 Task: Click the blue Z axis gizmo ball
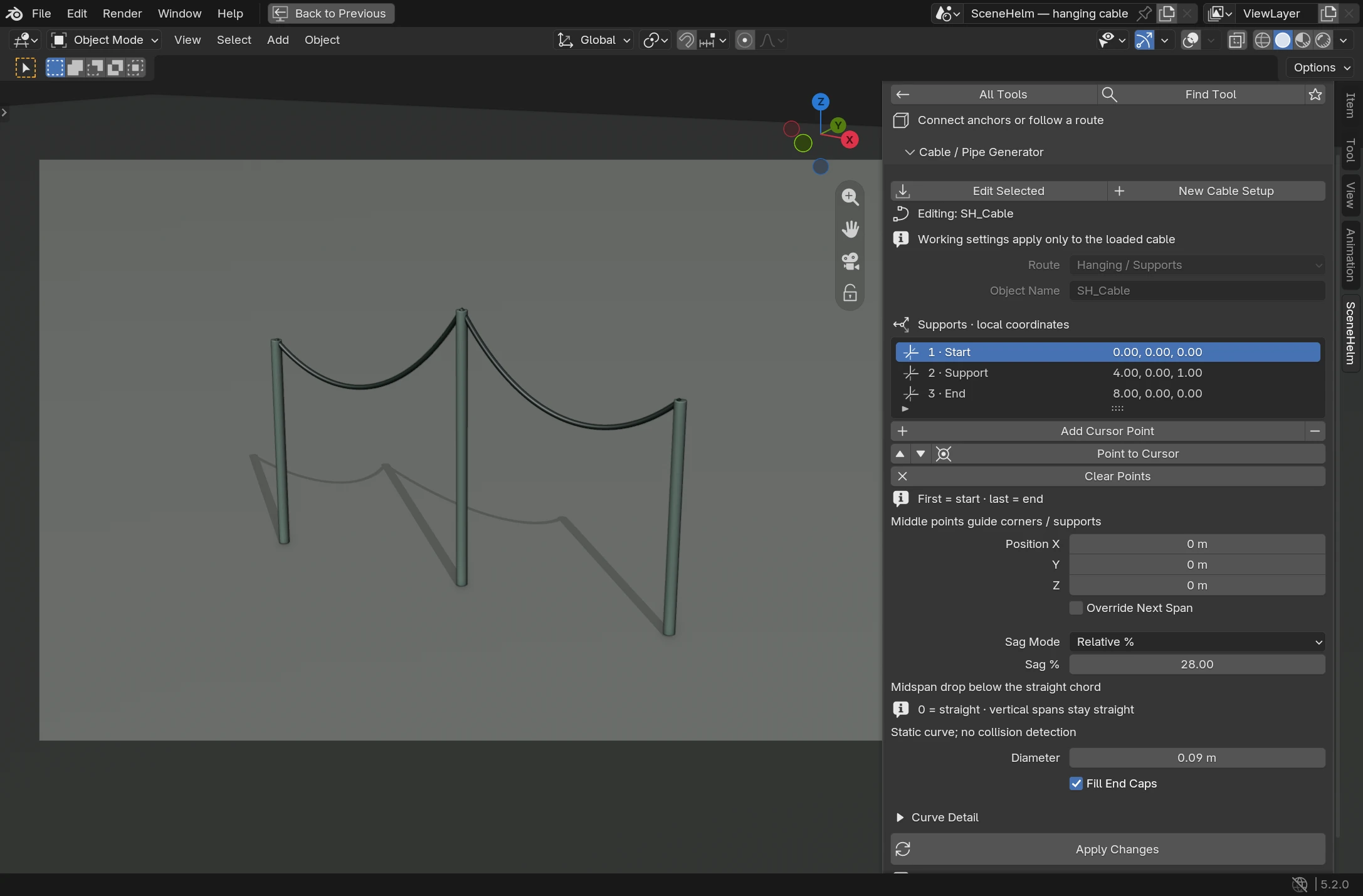820,102
